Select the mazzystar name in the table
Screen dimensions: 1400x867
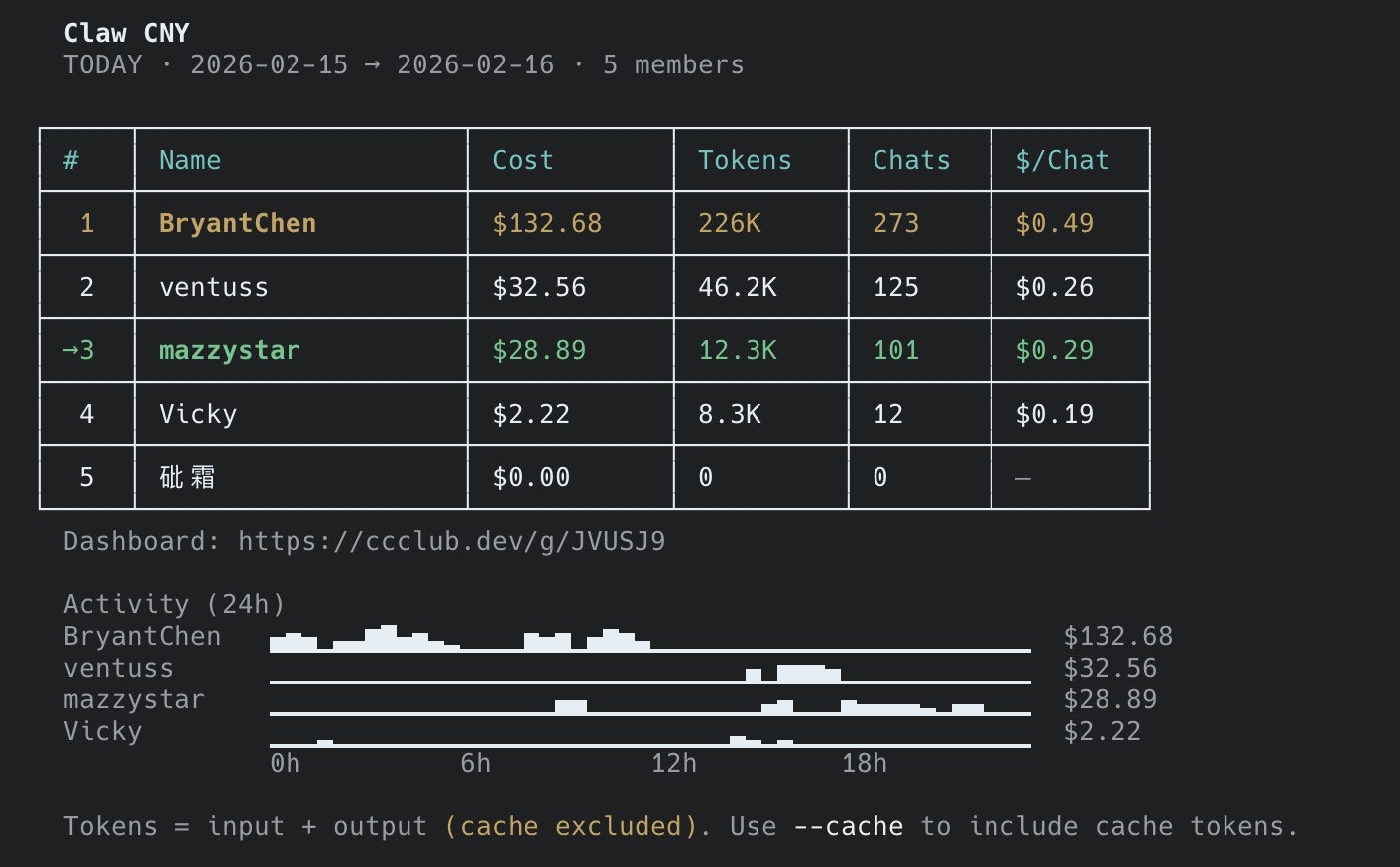[x=230, y=350]
